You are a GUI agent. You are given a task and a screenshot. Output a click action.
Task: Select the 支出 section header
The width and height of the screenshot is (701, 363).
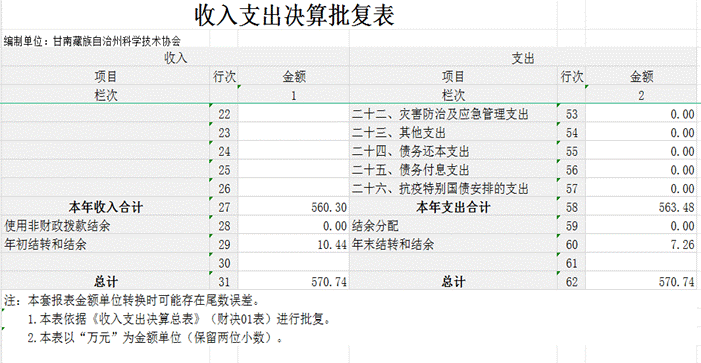click(523, 58)
